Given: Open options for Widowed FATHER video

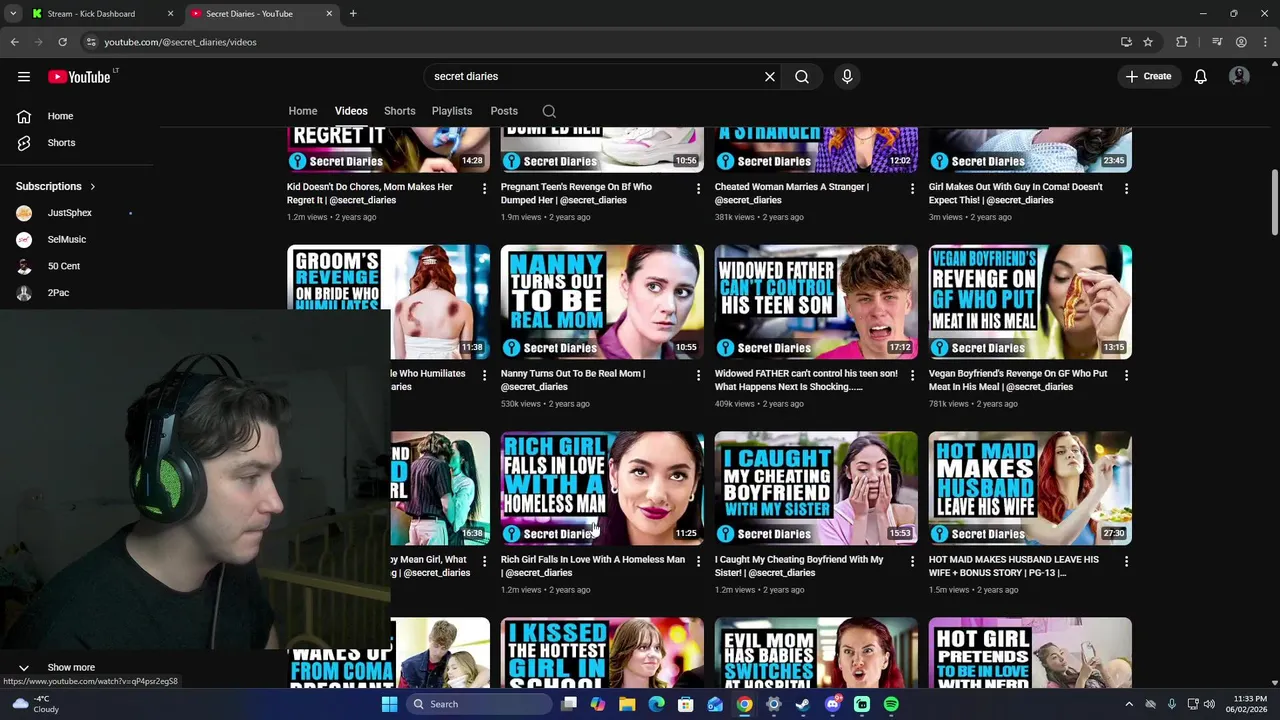Looking at the screenshot, I should (x=912, y=375).
